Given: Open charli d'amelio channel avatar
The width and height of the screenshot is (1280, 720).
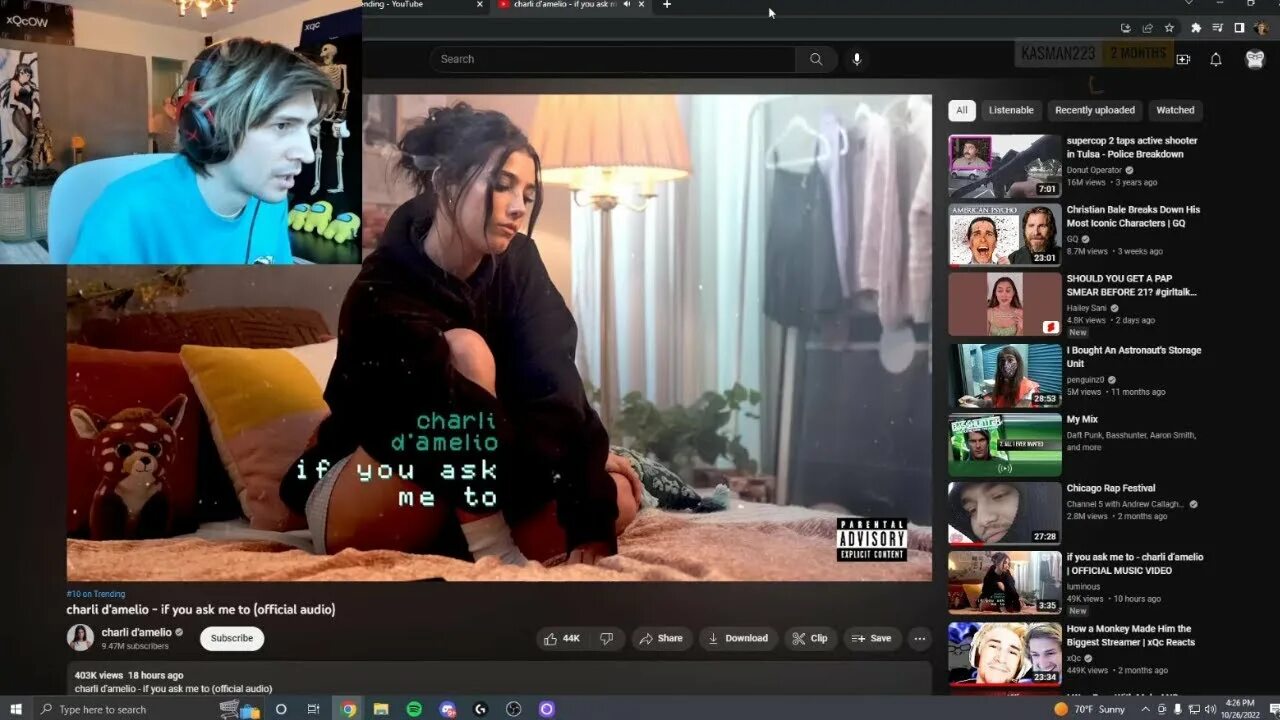Looking at the screenshot, I should 80,637.
